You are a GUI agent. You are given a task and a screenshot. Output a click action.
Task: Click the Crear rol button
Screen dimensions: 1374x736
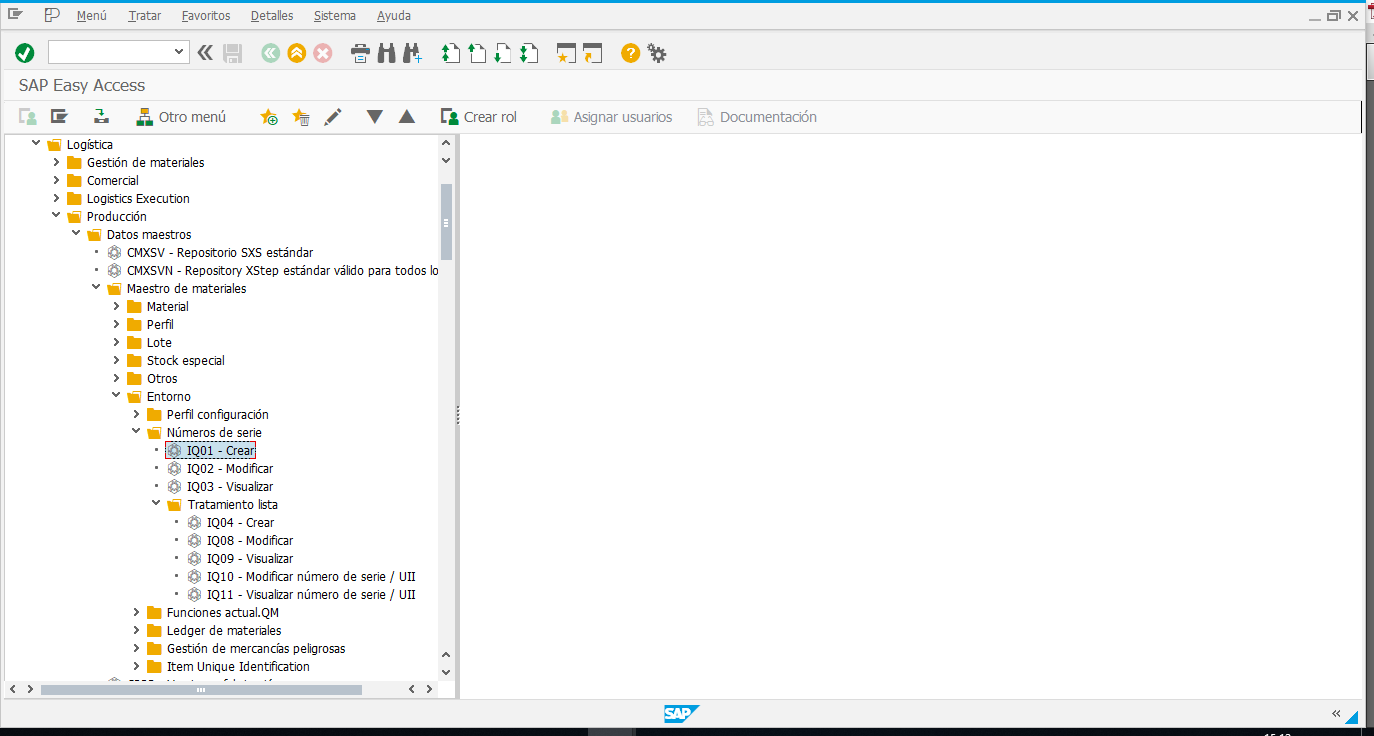point(479,117)
